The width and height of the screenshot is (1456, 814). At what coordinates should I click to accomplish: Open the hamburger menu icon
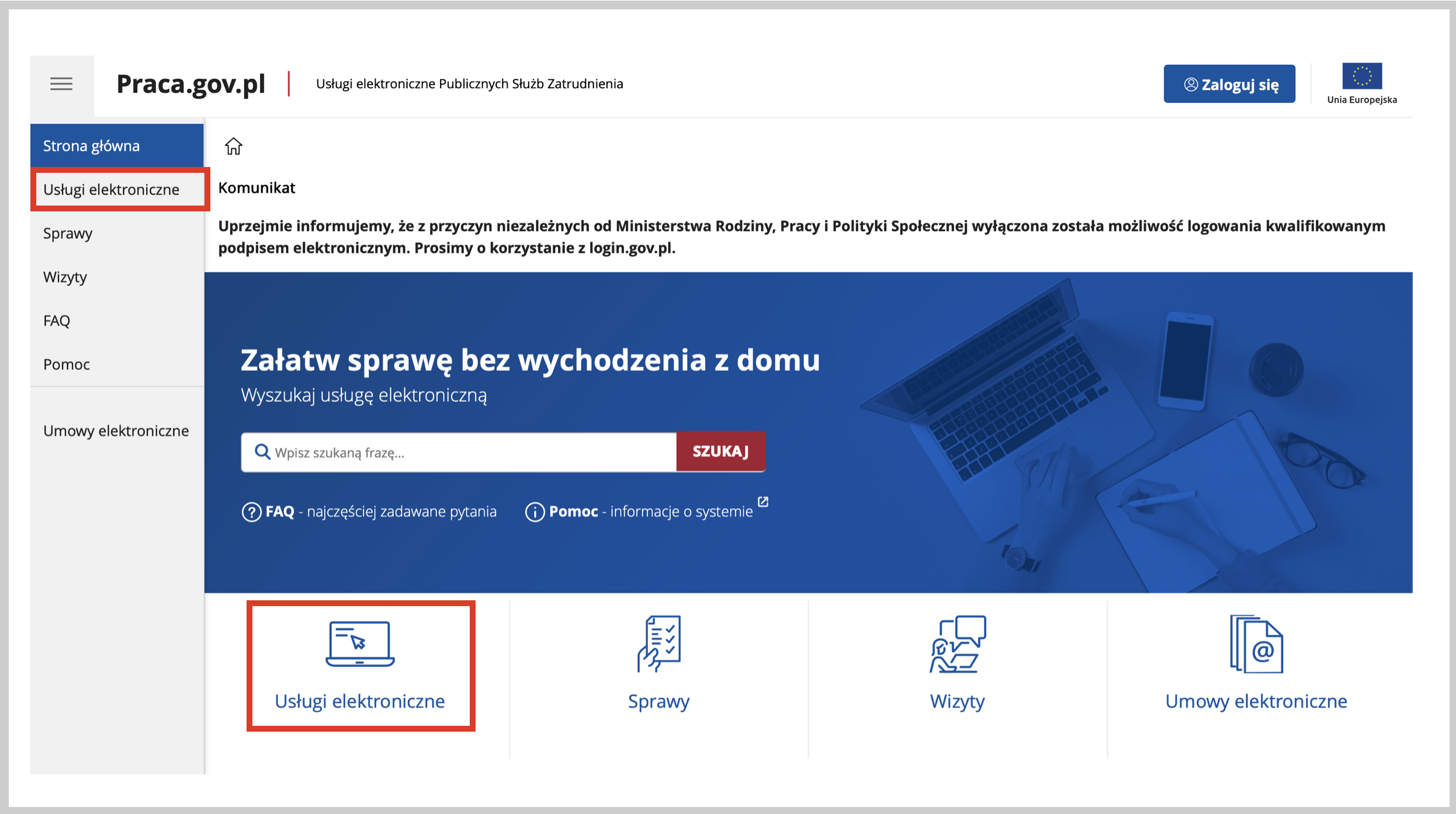pos(61,84)
